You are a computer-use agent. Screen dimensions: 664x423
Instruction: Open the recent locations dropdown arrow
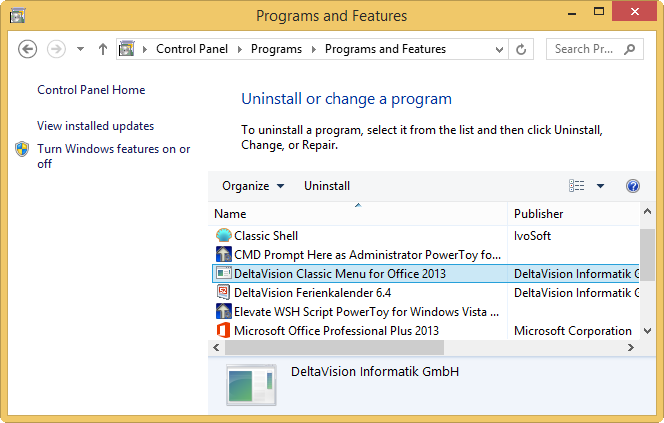tap(80, 49)
